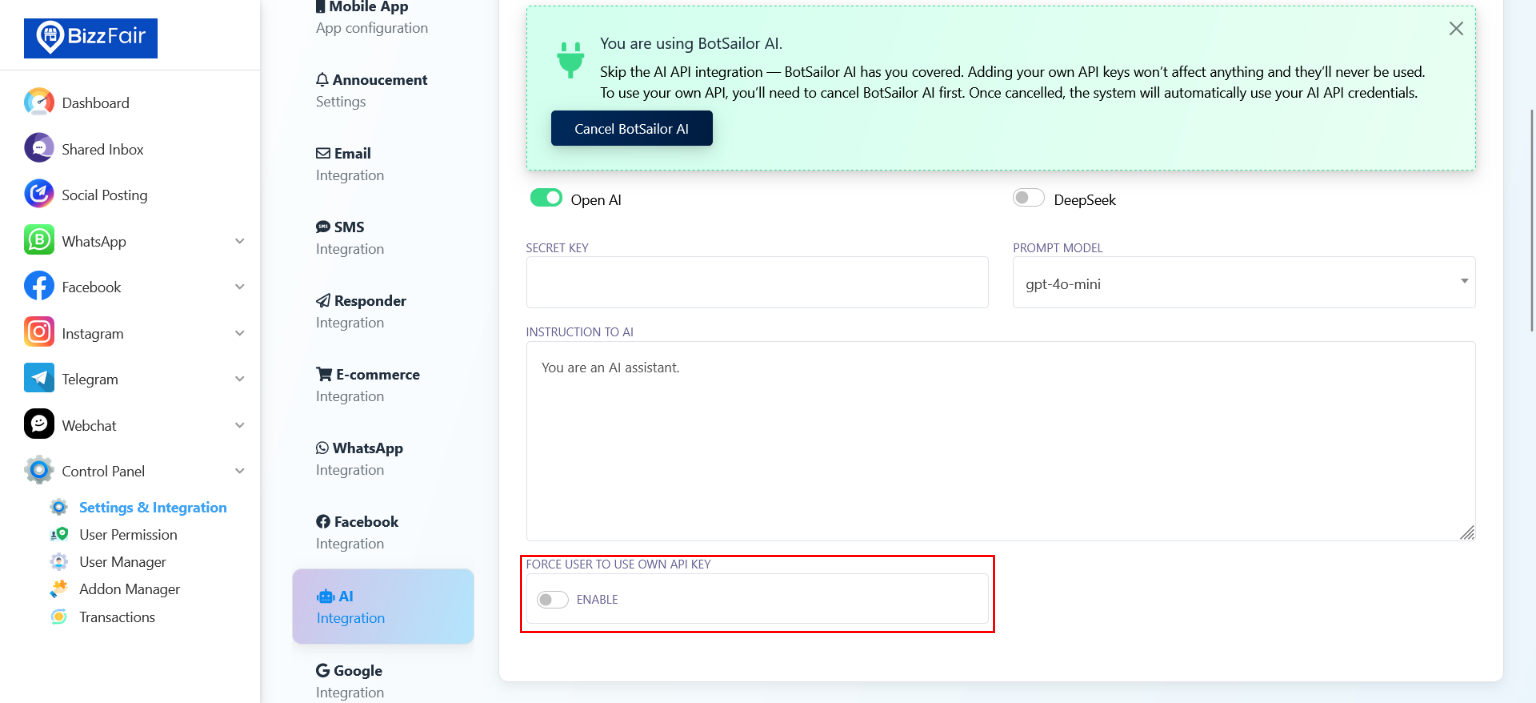Viewport: 1536px width, 703px height.
Task: Click the Instruction To AI text area
Action: pos(1001,441)
